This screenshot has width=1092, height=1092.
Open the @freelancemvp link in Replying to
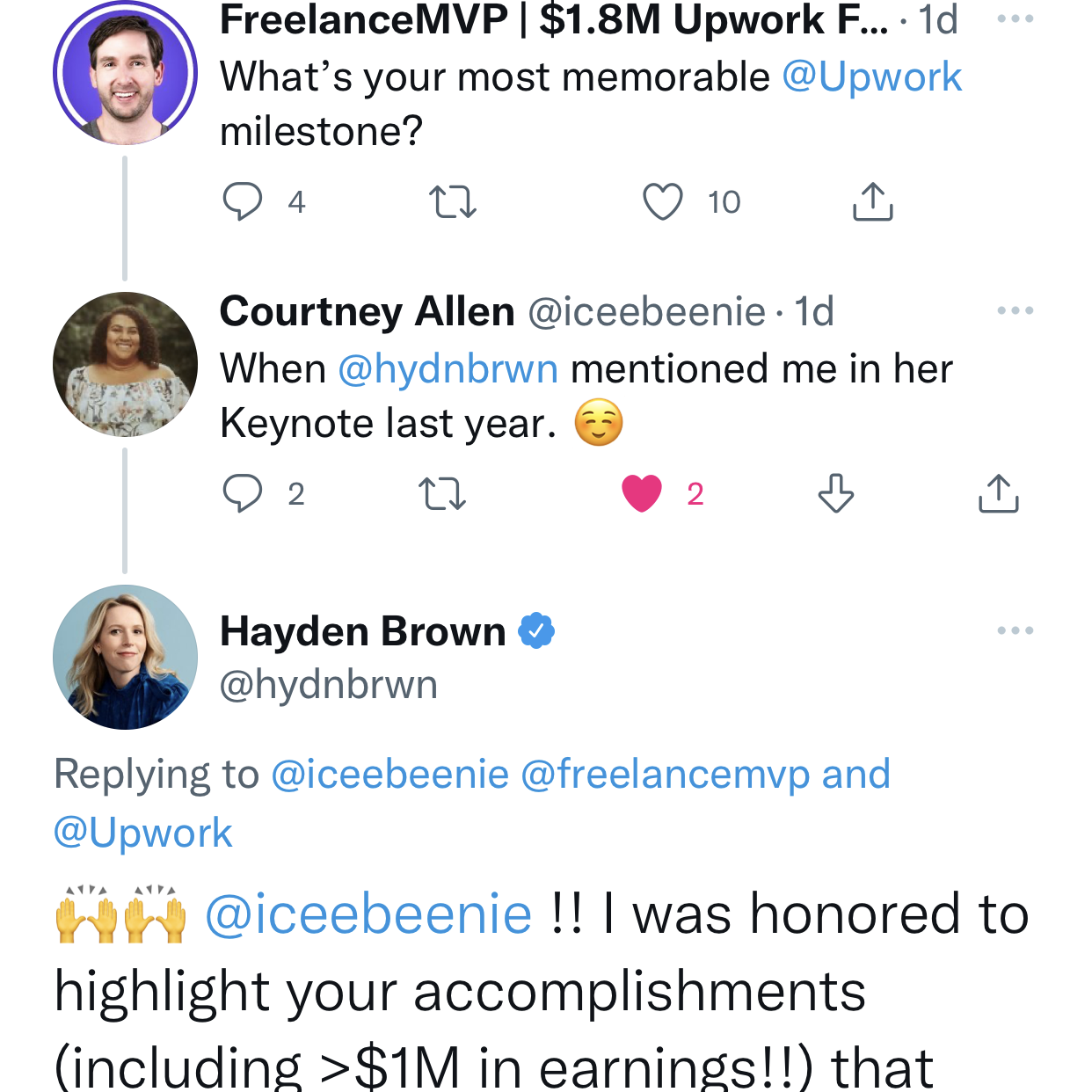pos(666,775)
